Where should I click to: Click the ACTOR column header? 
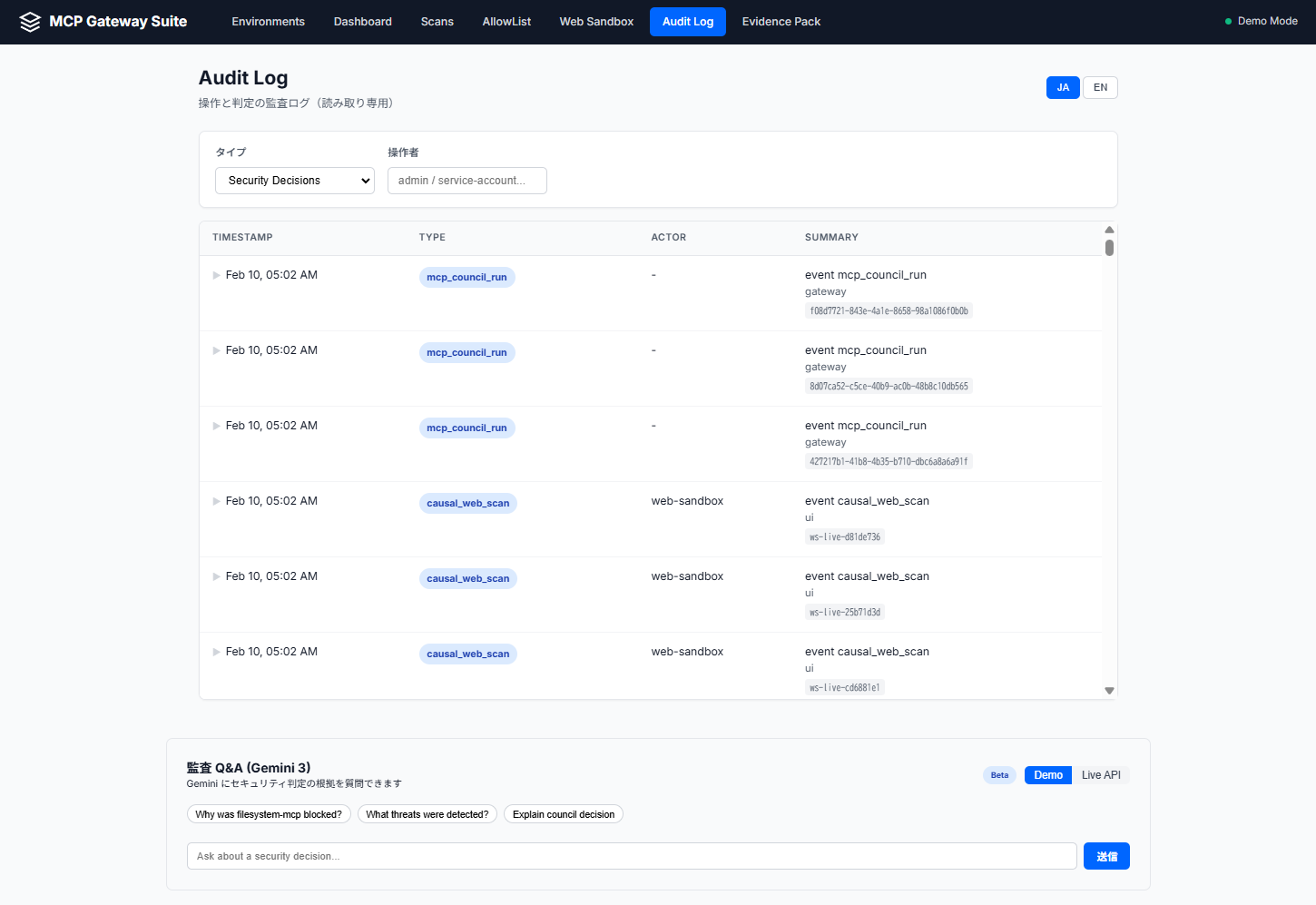click(x=669, y=237)
